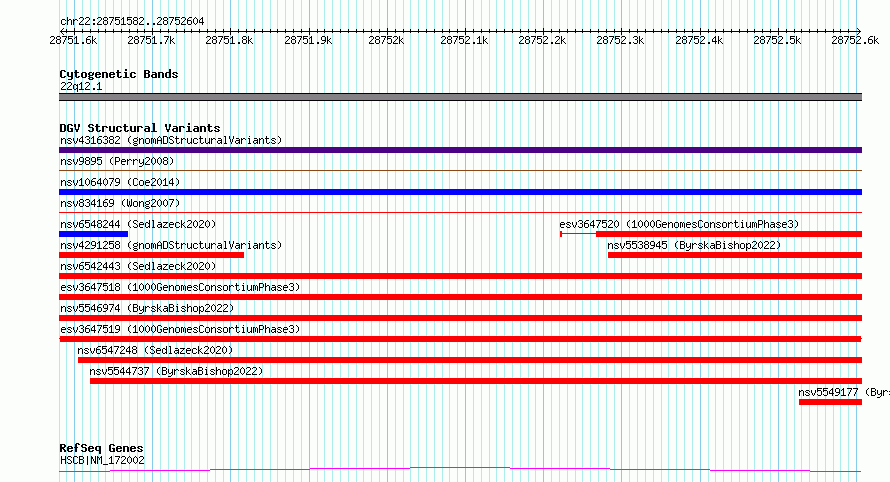The width and height of the screenshot is (890, 482).
Task: Click the red nsv6547248 variant bar
Action: (x=470, y=360)
